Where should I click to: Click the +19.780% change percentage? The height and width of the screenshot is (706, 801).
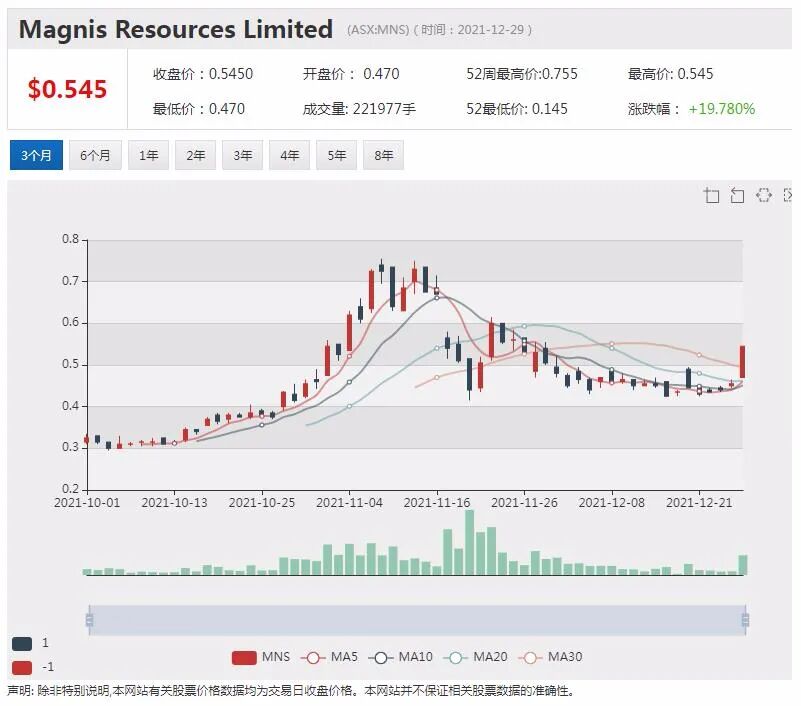coord(721,109)
